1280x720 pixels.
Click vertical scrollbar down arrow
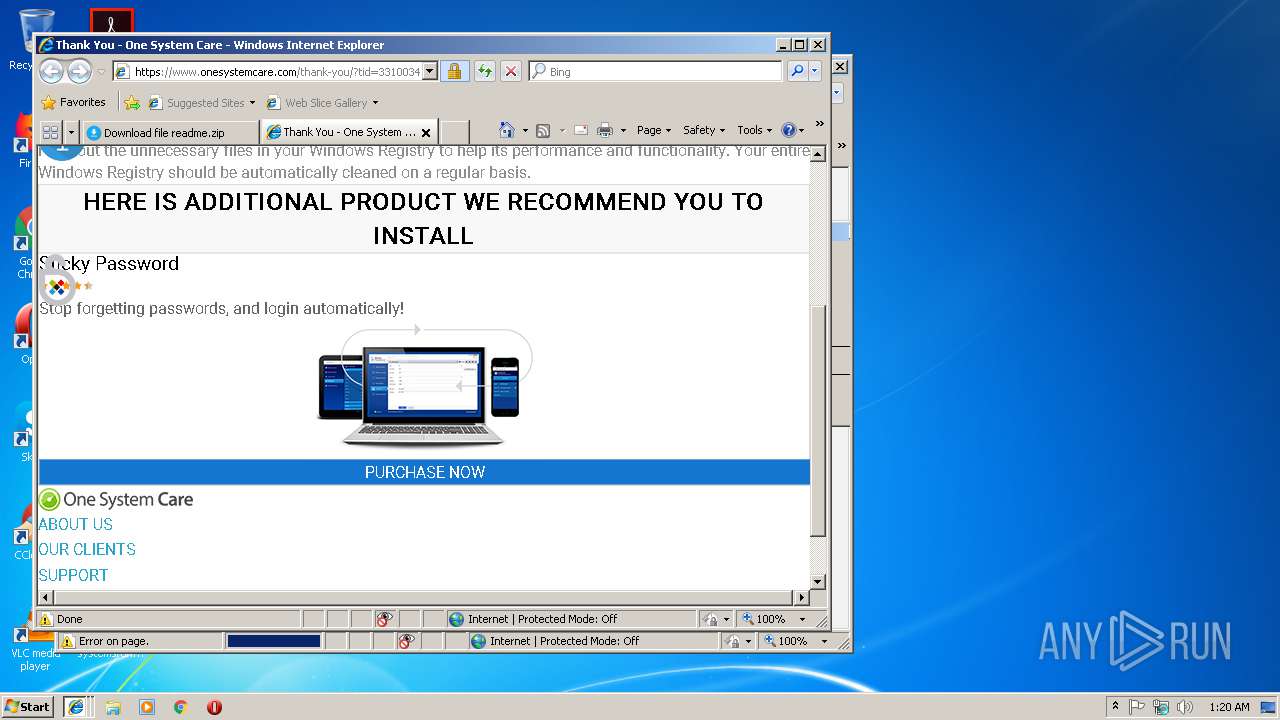tap(817, 581)
